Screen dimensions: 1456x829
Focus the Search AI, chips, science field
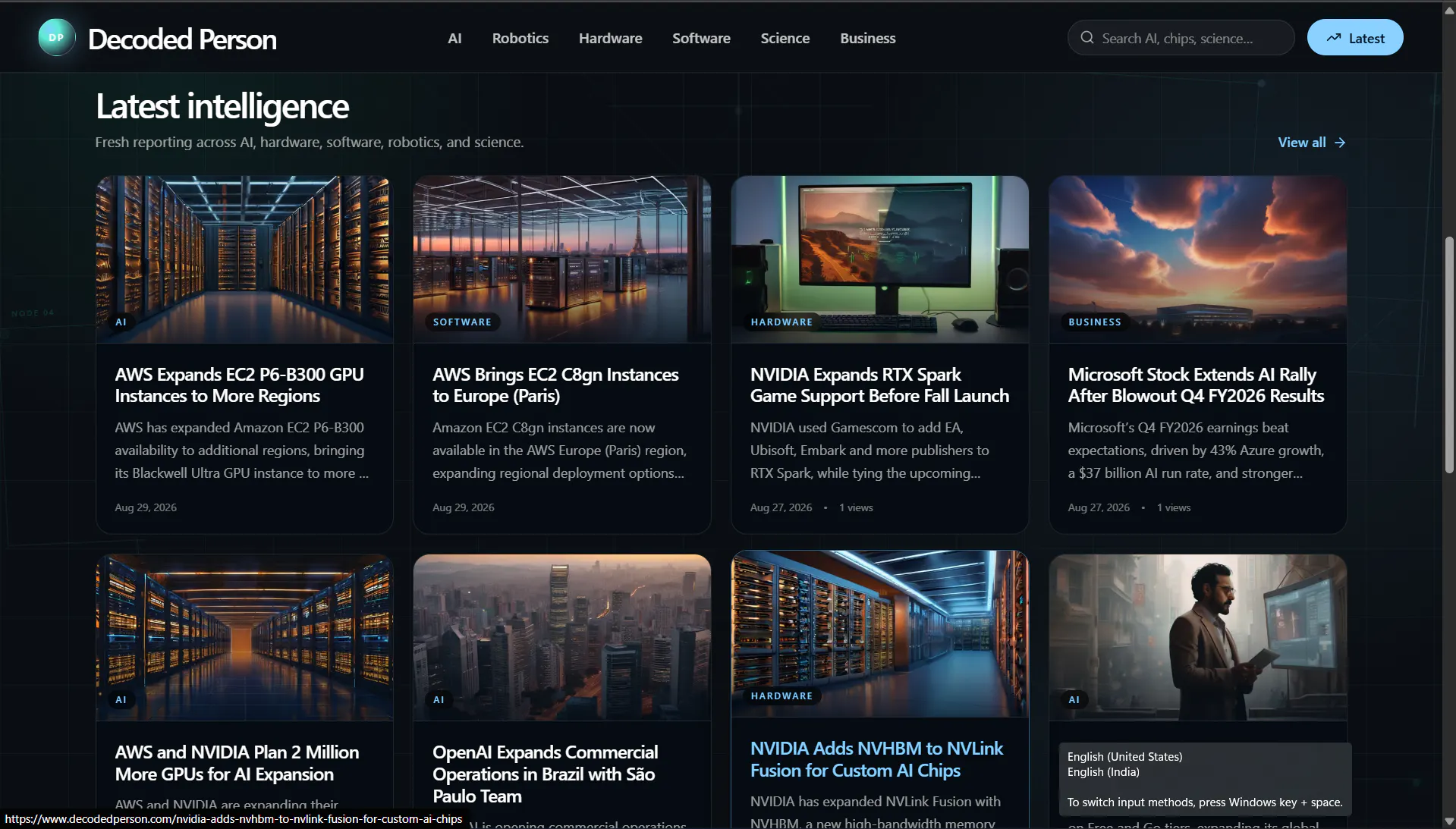(1181, 38)
